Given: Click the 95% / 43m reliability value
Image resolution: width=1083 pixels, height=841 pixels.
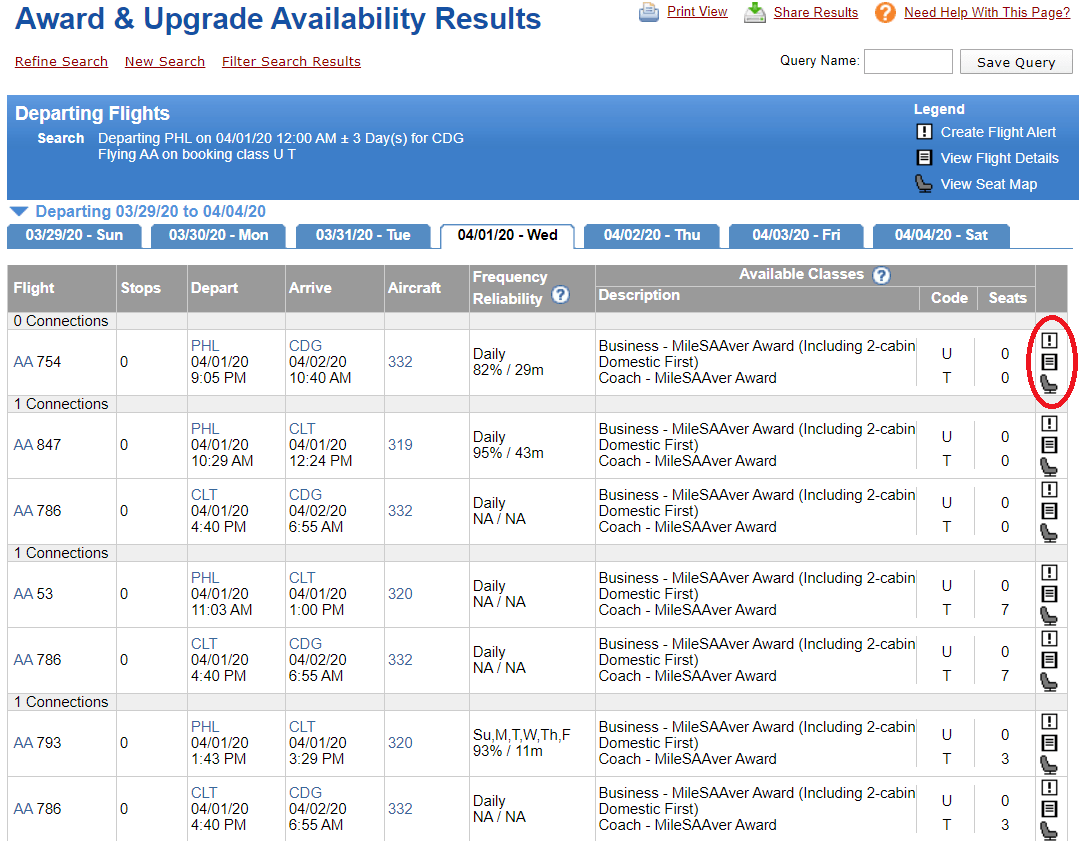Looking at the screenshot, I should pos(508,453).
